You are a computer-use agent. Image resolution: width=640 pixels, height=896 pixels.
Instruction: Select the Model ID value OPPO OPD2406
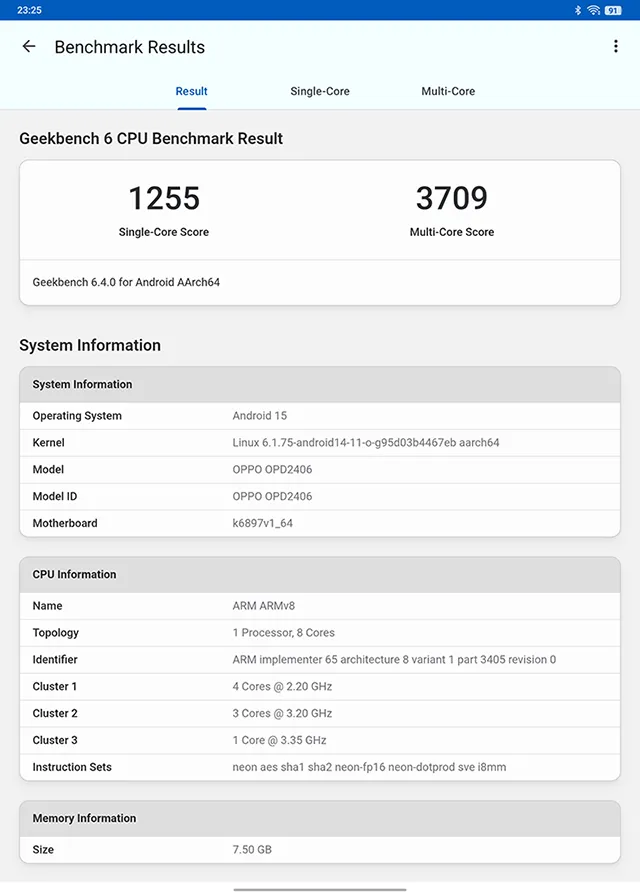[272, 497]
